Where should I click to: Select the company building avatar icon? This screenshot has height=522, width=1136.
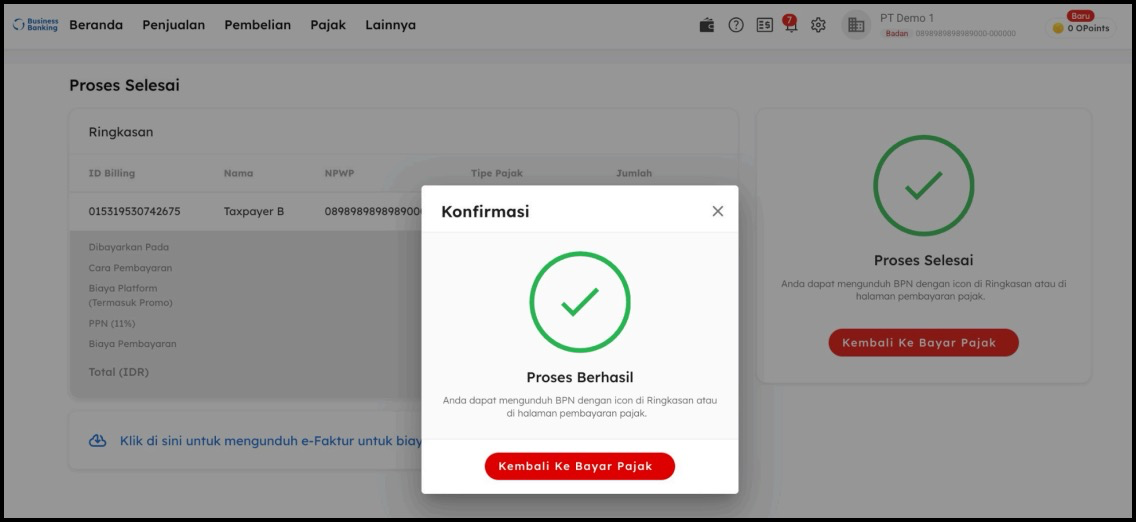pos(856,25)
